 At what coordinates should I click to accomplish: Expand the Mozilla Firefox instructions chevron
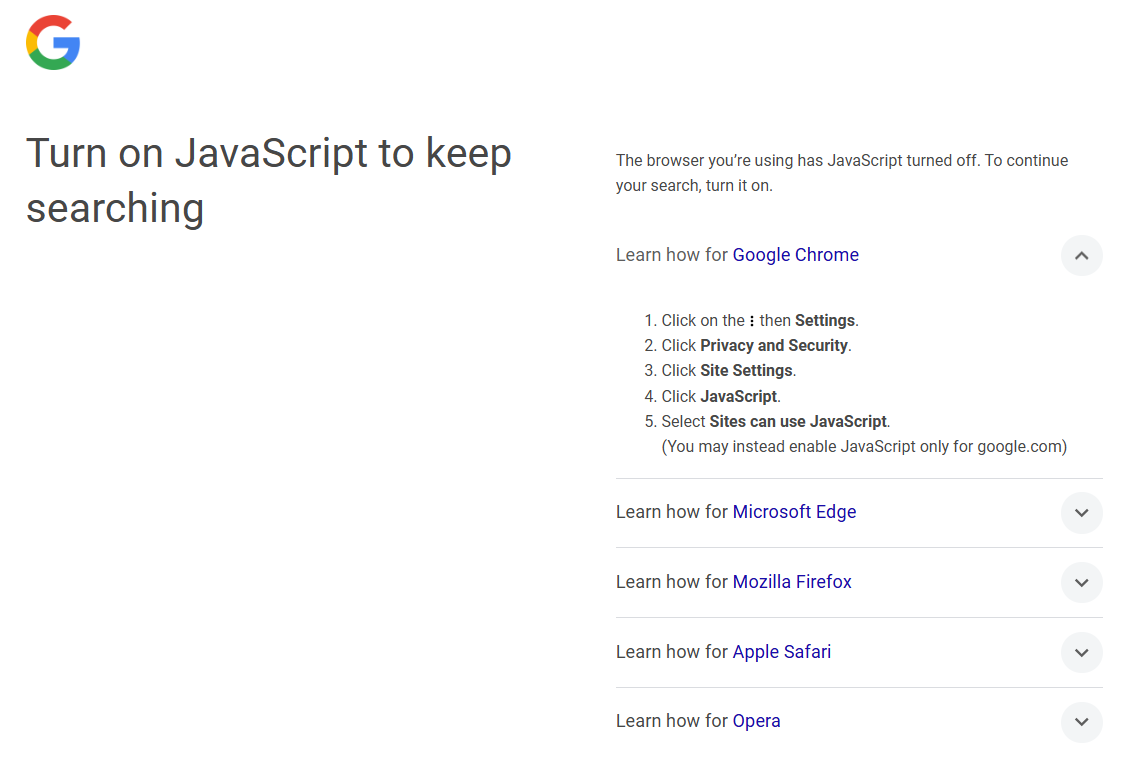pyautogui.click(x=1081, y=582)
